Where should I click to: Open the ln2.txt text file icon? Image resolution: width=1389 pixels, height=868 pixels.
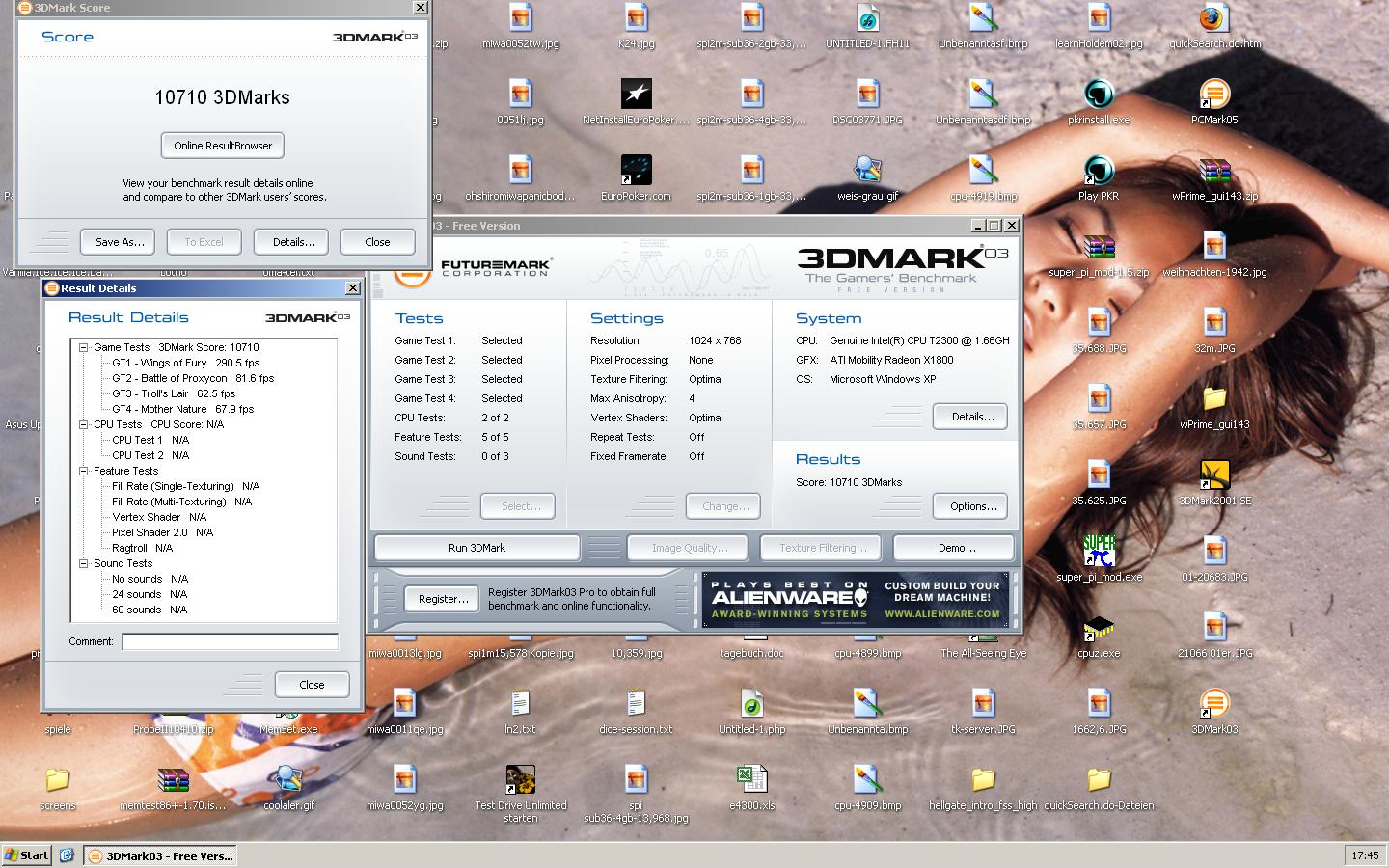tap(520, 711)
